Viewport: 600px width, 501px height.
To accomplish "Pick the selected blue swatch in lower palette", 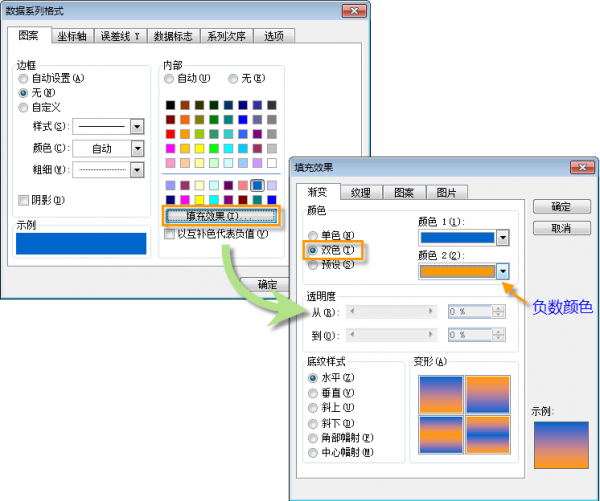I will 257,185.
